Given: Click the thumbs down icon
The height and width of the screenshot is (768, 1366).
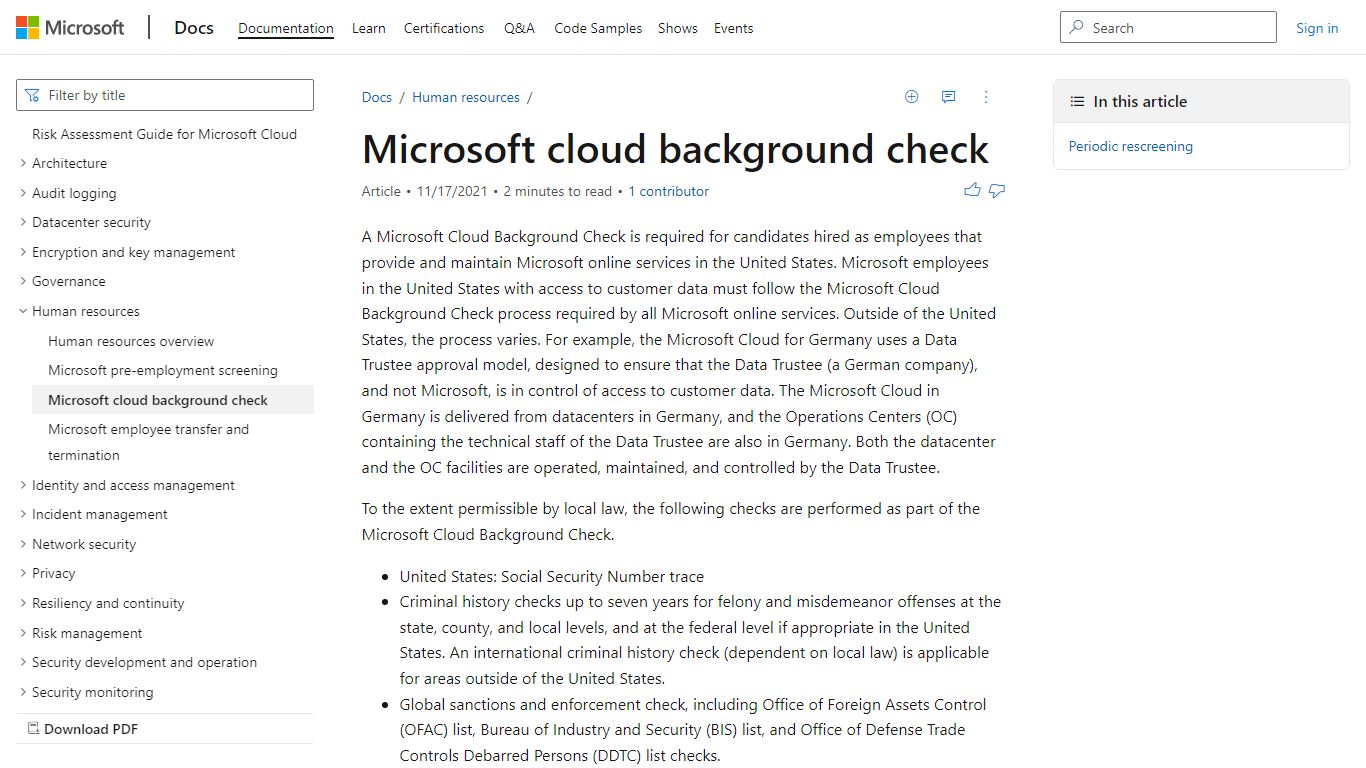Looking at the screenshot, I should pyautogui.click(x=997, y=190).
